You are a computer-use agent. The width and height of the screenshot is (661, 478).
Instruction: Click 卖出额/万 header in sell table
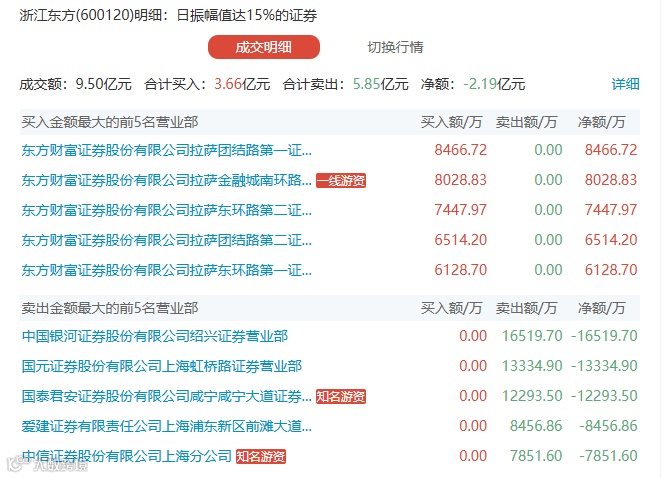[x=527, y=308]
